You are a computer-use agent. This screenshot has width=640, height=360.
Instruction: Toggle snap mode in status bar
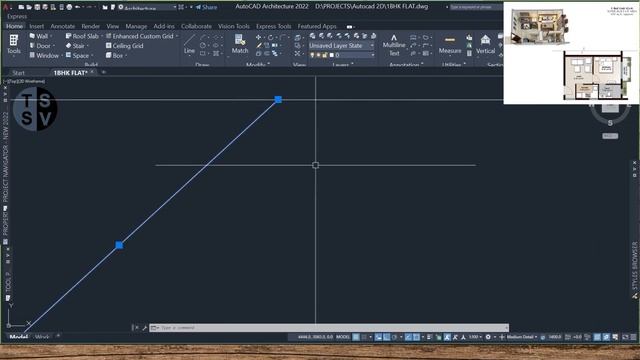point(364,337)
